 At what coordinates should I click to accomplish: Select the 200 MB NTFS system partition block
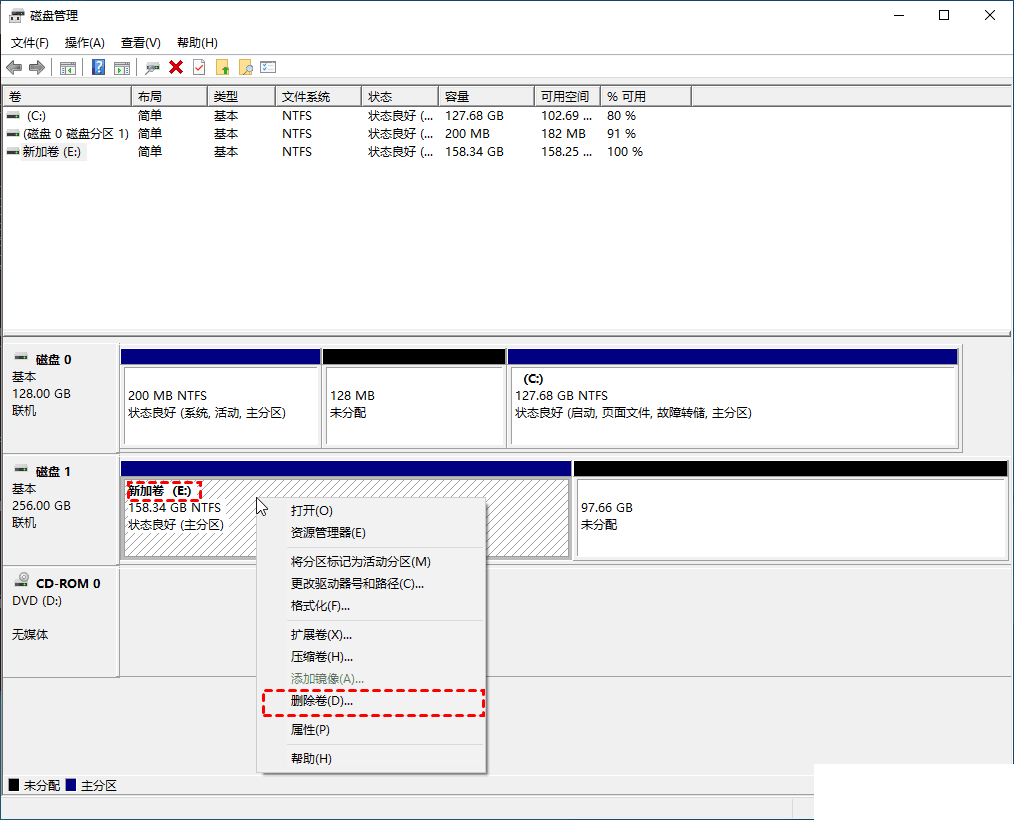[221, 397]
